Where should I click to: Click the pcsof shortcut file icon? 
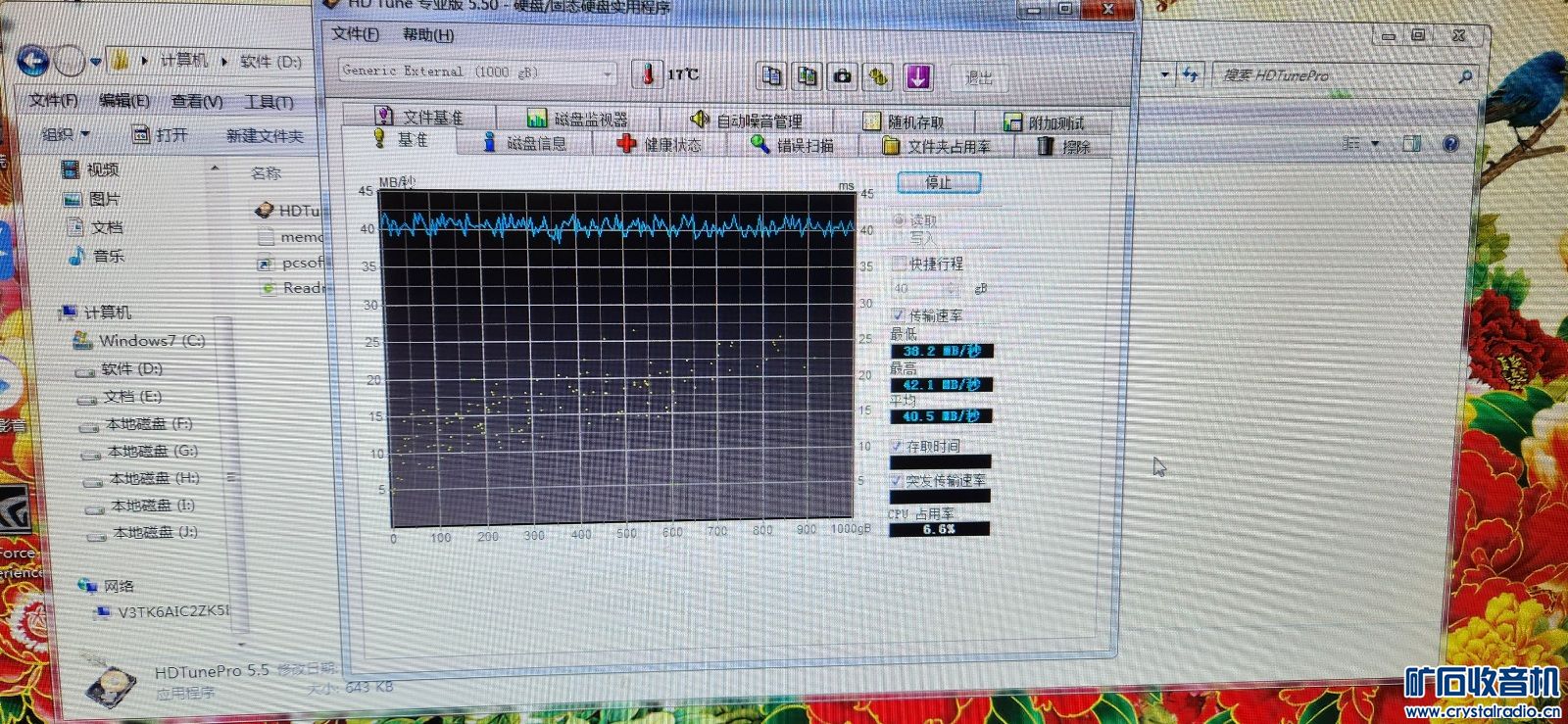266,263
